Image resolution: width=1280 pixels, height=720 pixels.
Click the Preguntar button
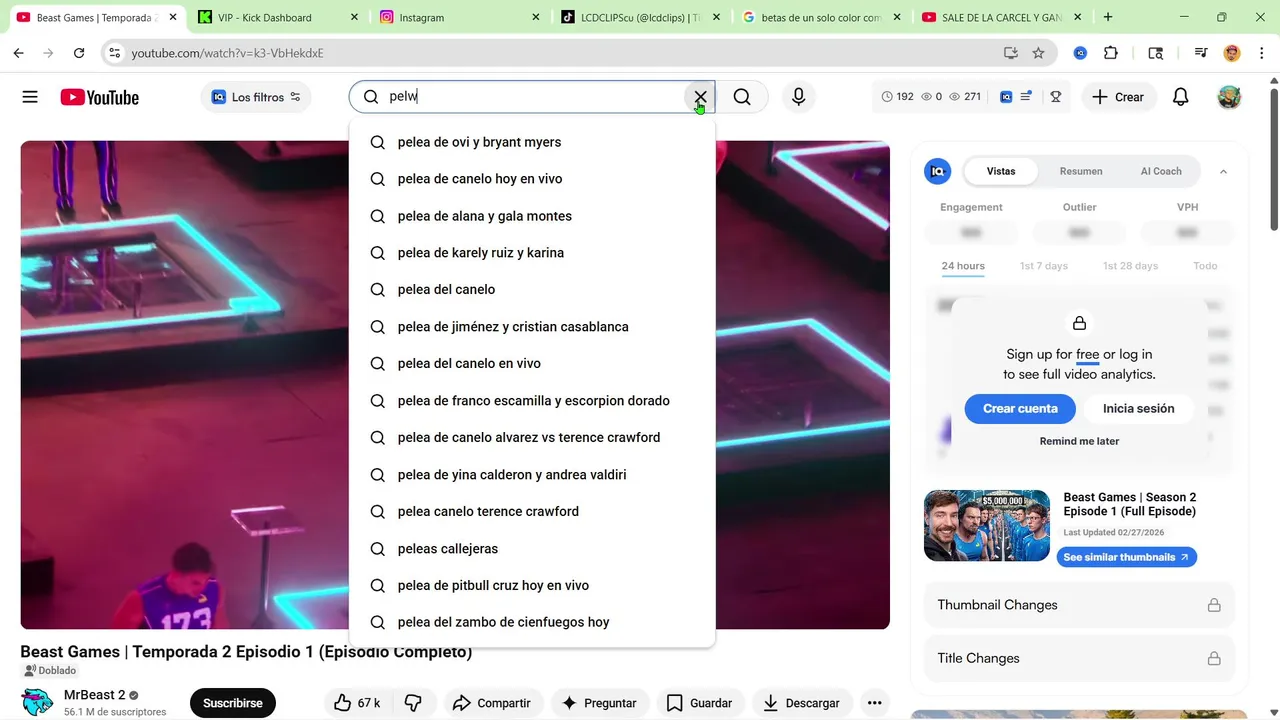599,703
